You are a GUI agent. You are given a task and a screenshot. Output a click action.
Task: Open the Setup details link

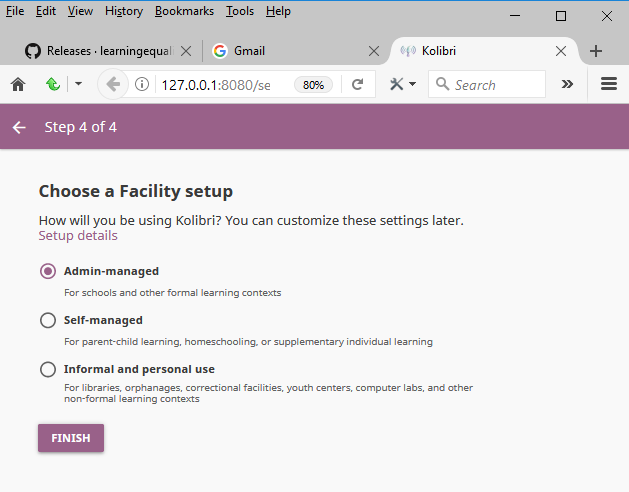[x=78, y=236]
